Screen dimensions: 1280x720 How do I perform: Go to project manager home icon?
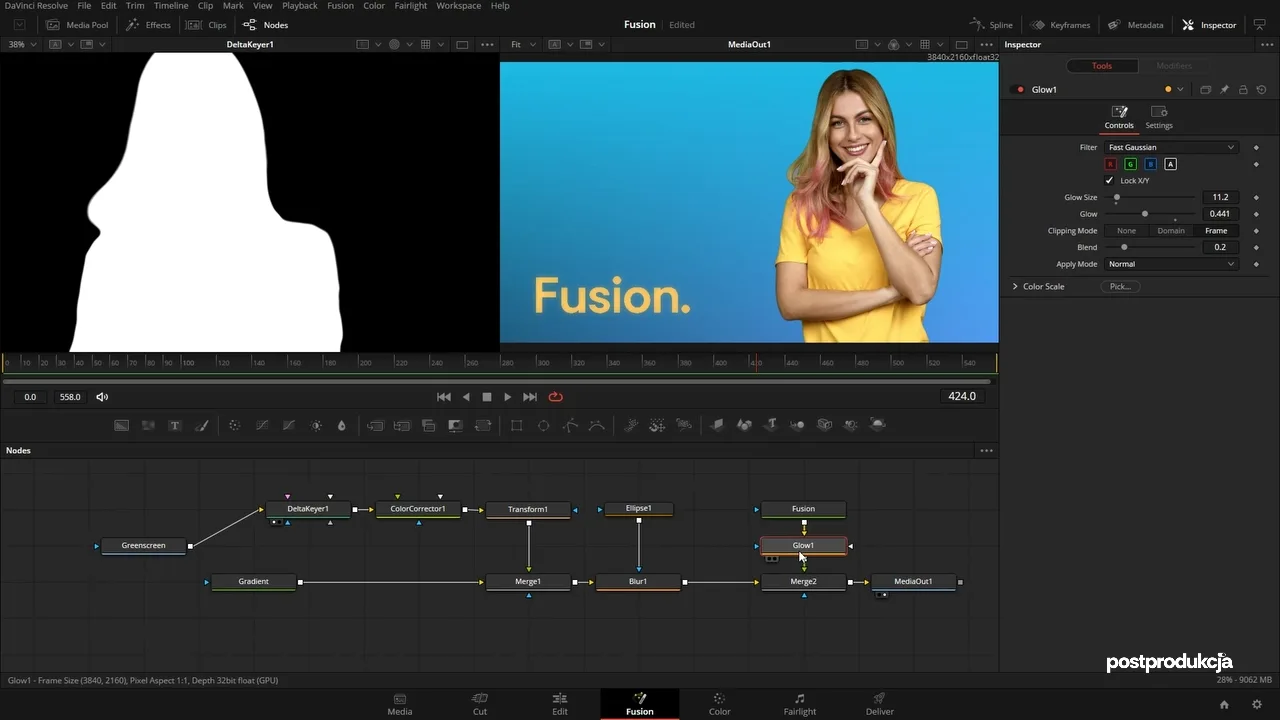coord(1224,705)
